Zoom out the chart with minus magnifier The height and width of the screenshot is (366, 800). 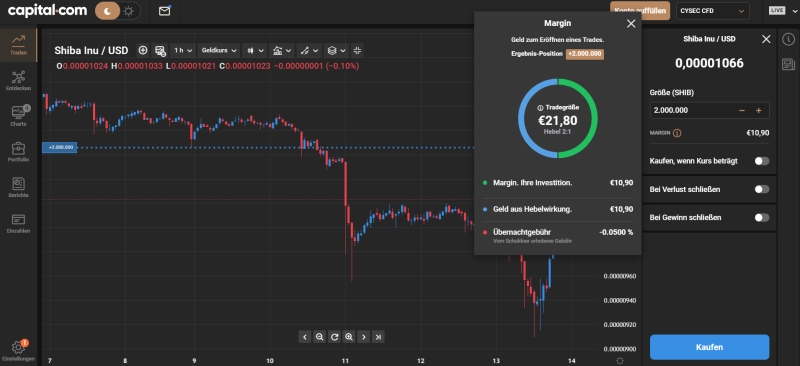tap(319, 336)
